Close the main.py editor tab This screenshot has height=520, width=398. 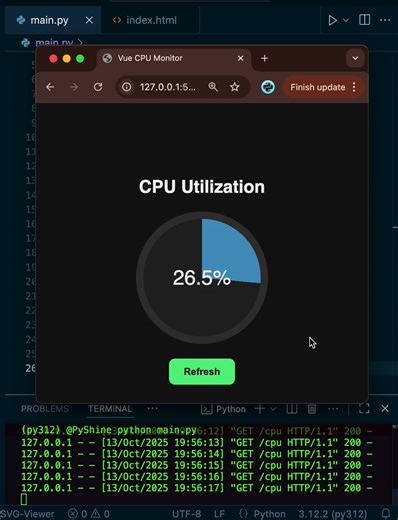coord(89,20)
